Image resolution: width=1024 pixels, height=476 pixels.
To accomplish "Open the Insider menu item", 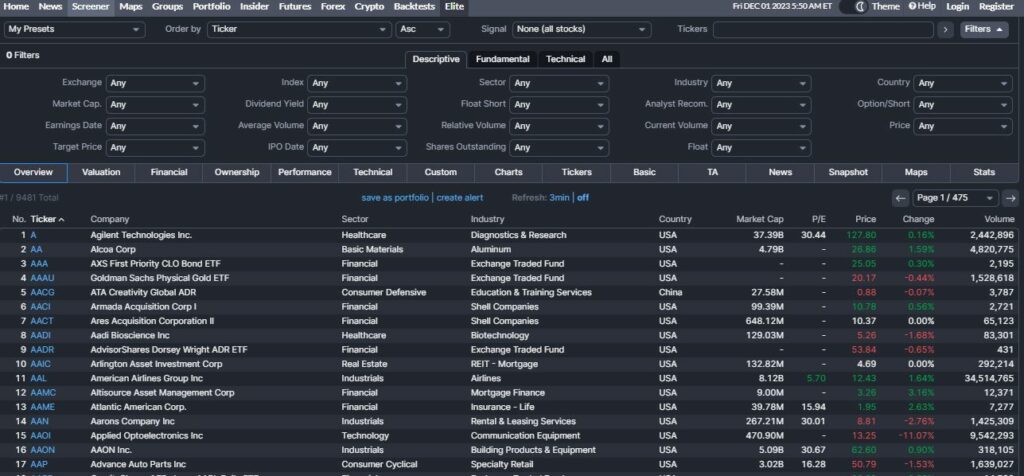I will click(254, 7).
